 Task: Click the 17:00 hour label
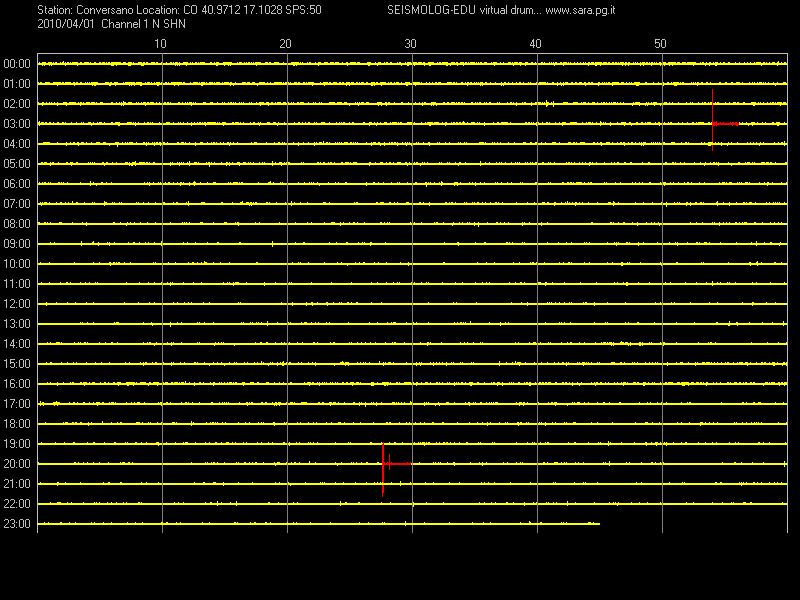(17, 404)
